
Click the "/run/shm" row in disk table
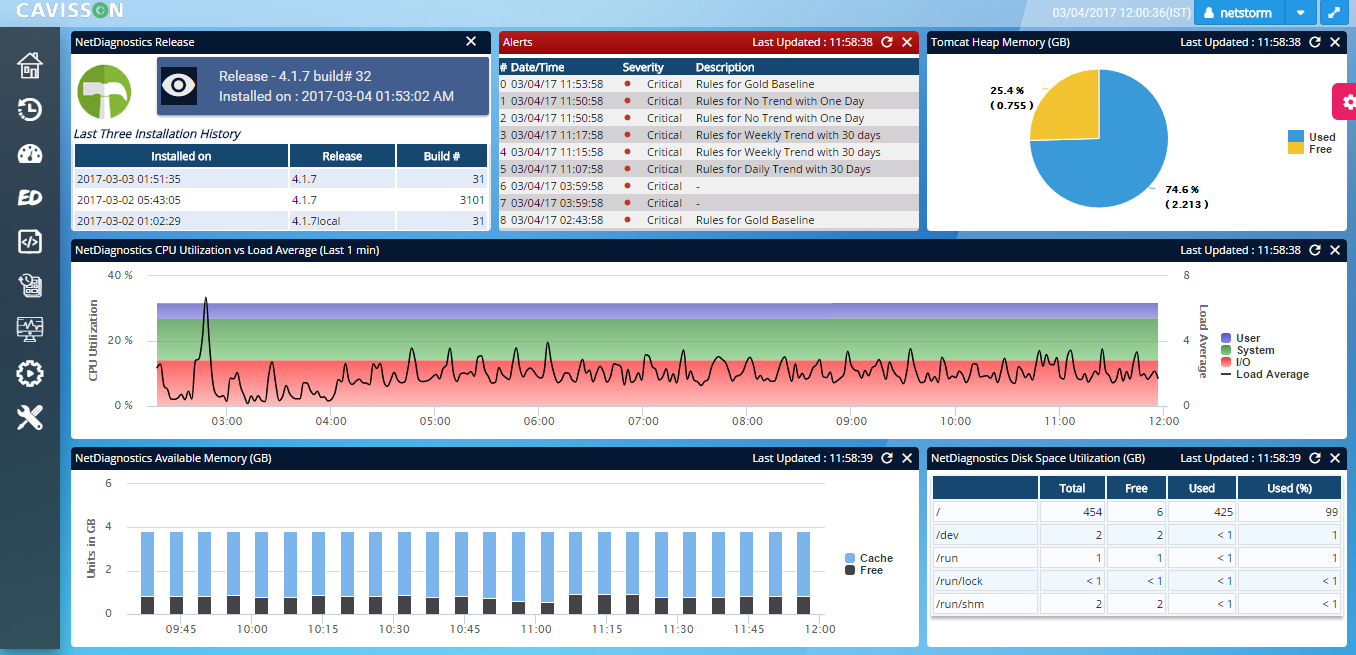click(x=1136, y=603)
